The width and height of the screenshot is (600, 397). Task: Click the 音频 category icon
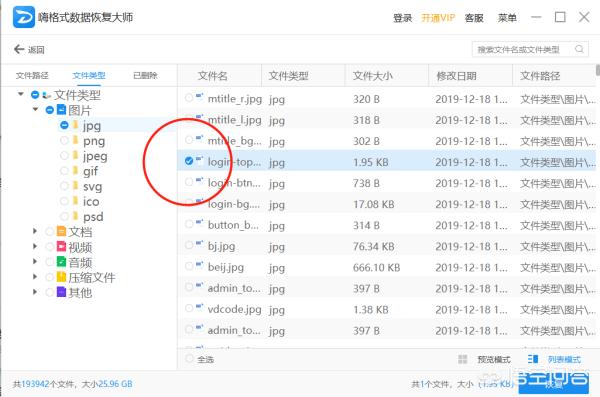tap(61, 261)
